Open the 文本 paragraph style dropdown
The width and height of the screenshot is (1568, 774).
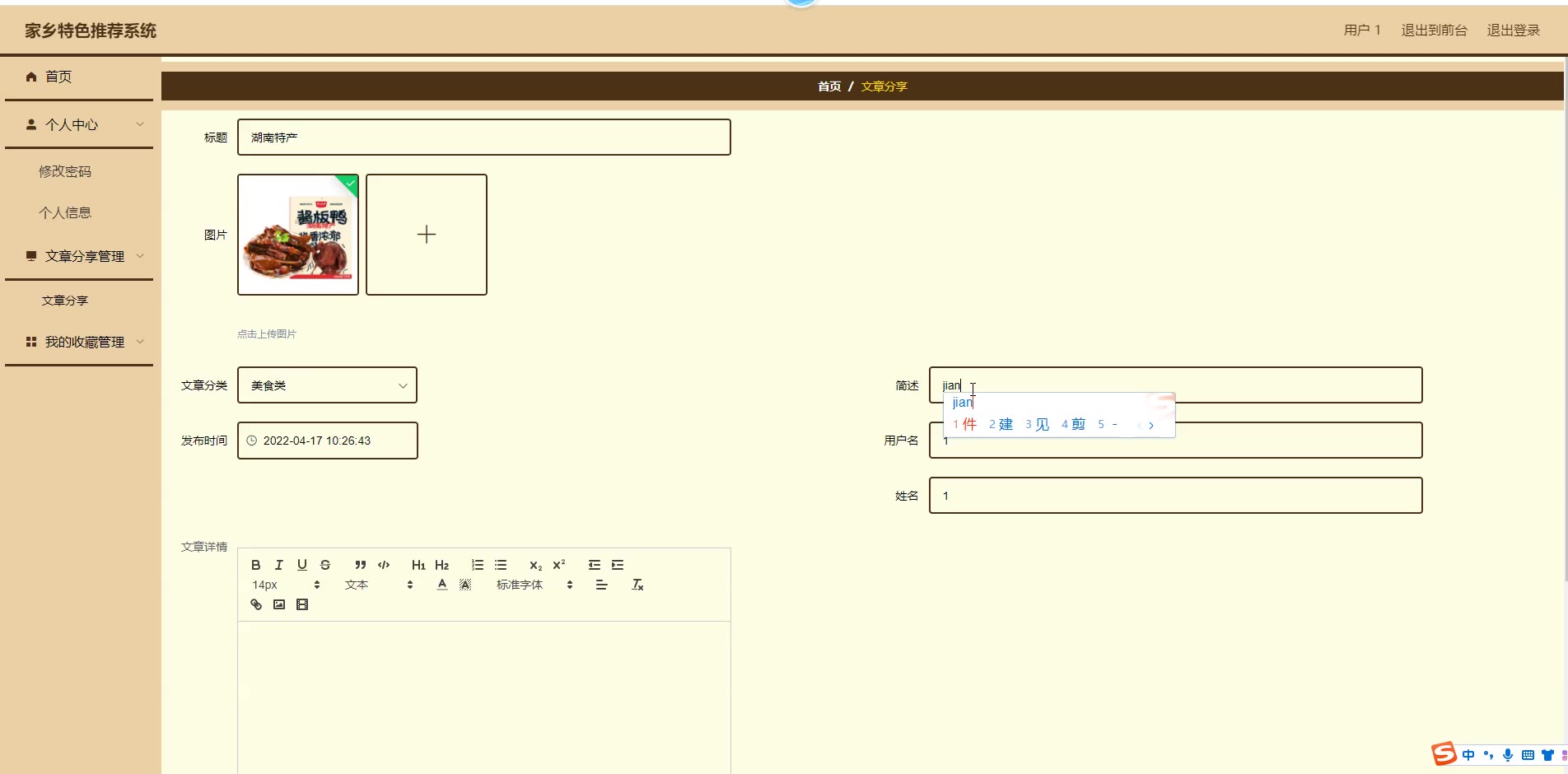[380, 585]
